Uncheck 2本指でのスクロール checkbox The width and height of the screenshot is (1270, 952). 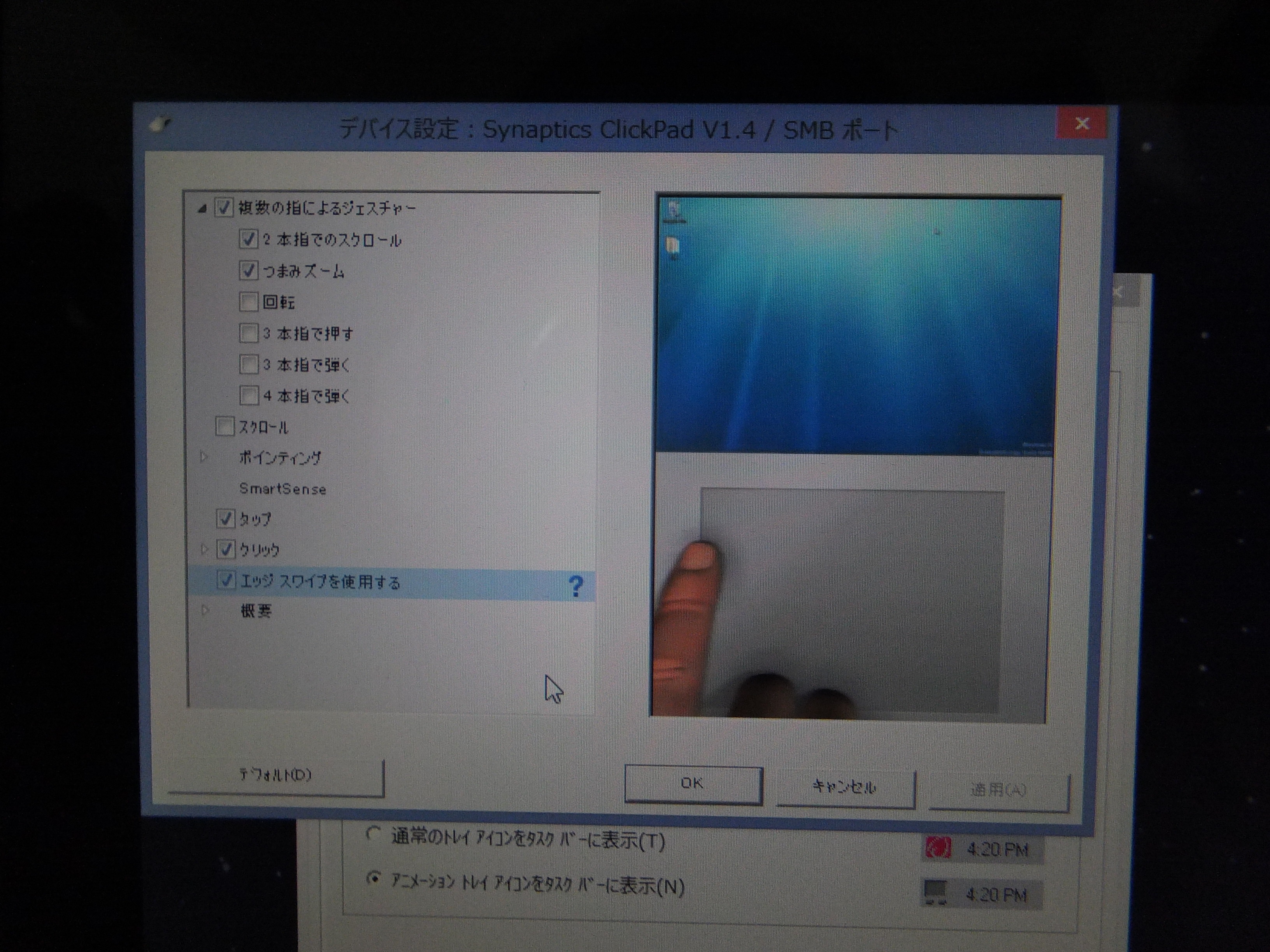pyautogui.click(x=248, y=239)
